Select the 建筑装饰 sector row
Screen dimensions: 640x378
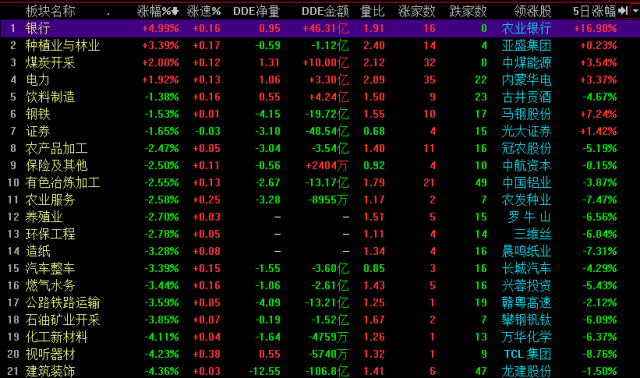click(320, 371)
